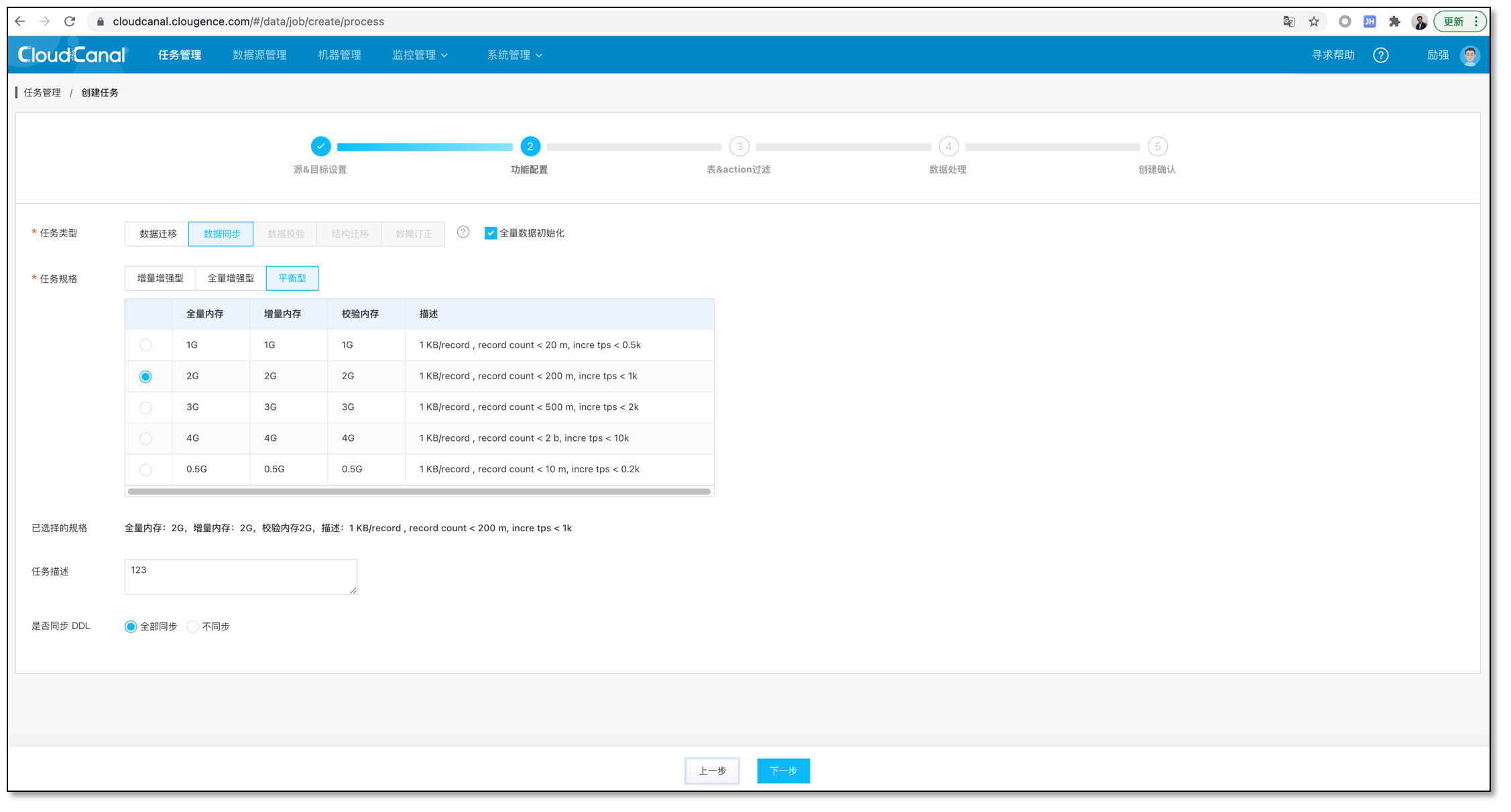Bookmark page with star icon
Viewport: 1511px width, 812px height.
pos(1314,21)
